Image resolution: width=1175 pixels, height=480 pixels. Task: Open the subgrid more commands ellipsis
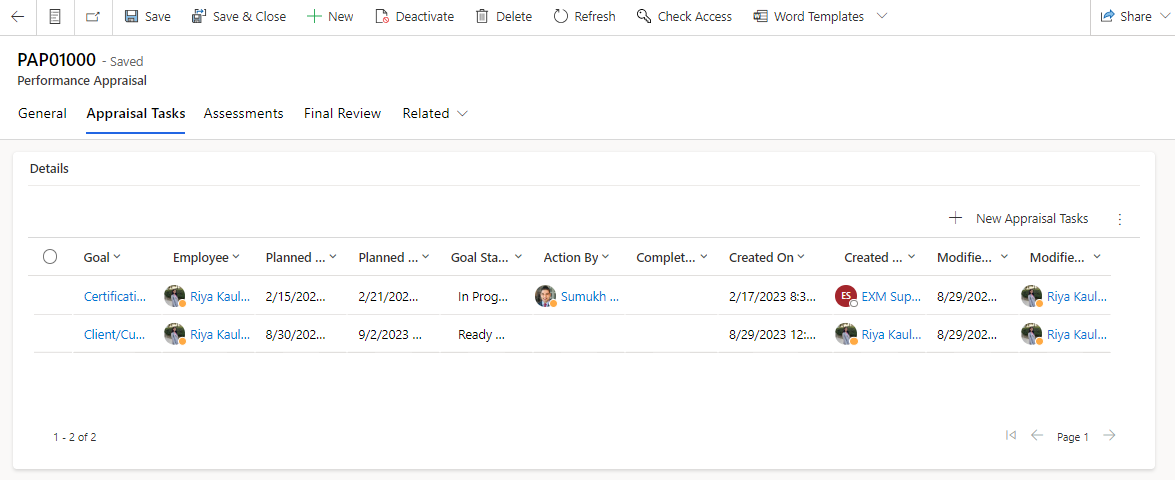coord(1120,219)
